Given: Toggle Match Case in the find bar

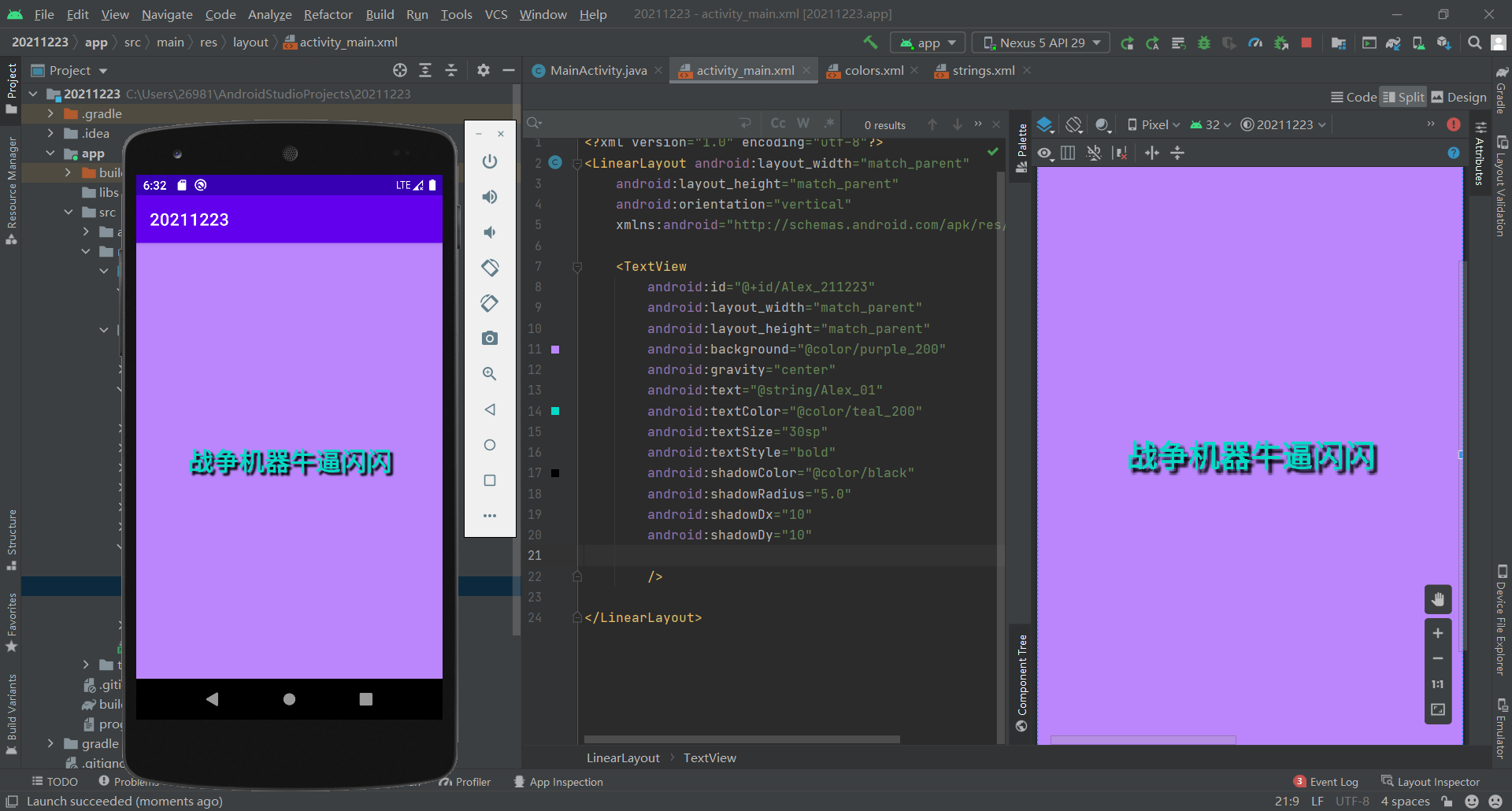Looking at the screenshot, I should pos(778,124).
